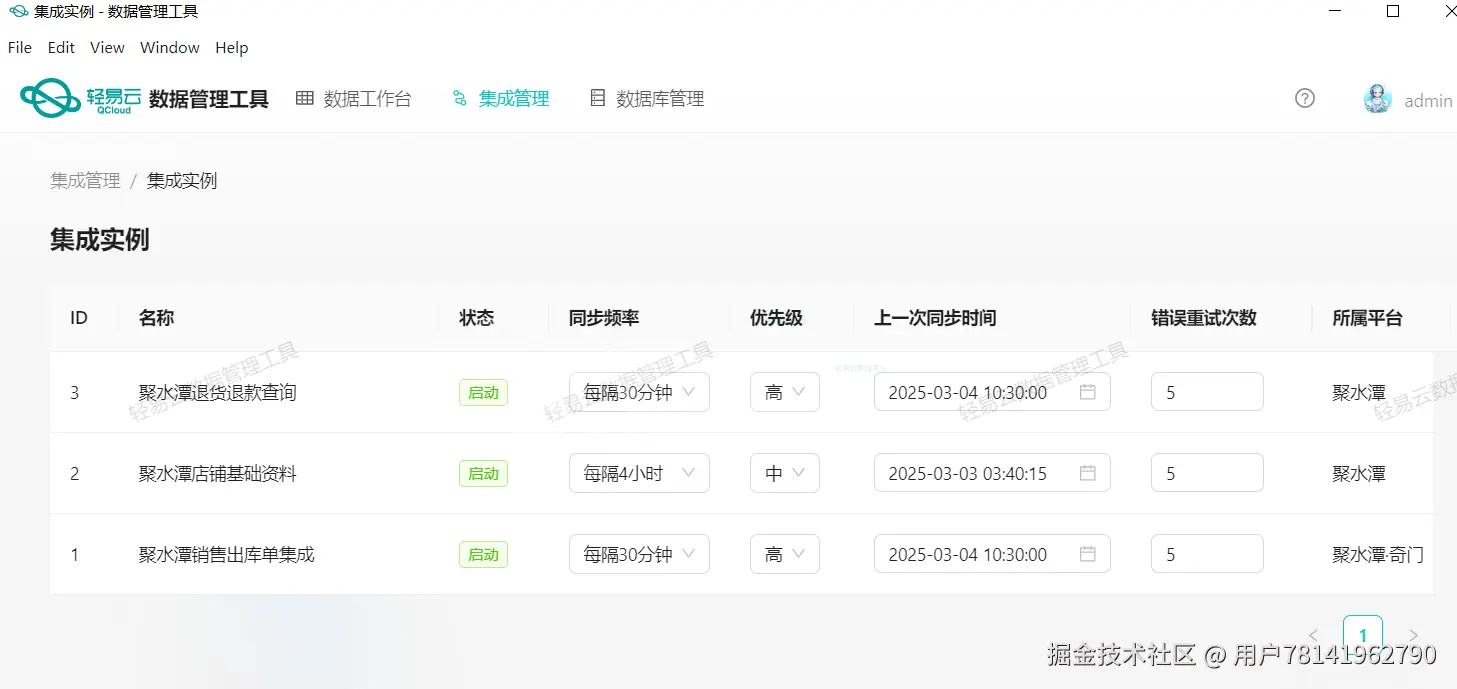Screen dimensions: 1457x689
Task: Toggle 启动 status for 聚水潭退货退款查询
Action: pos(483,392)
